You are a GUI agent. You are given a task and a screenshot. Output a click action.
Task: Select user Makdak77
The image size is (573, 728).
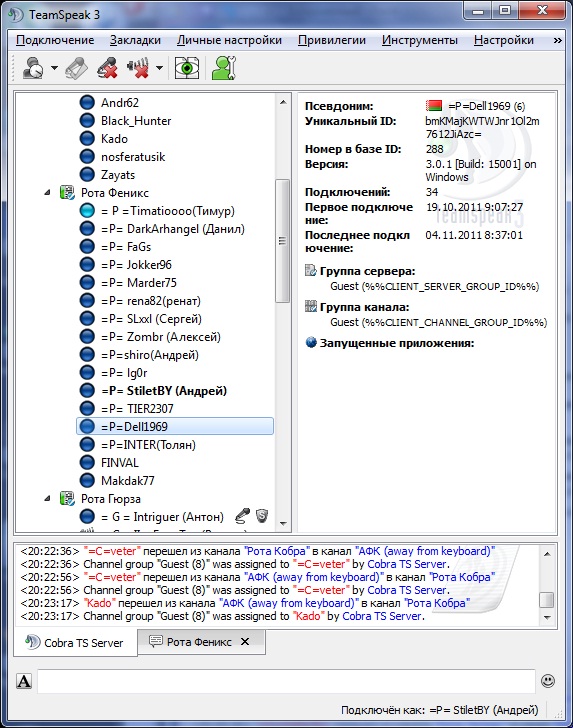pyautogui.click(x=128, y=481)
